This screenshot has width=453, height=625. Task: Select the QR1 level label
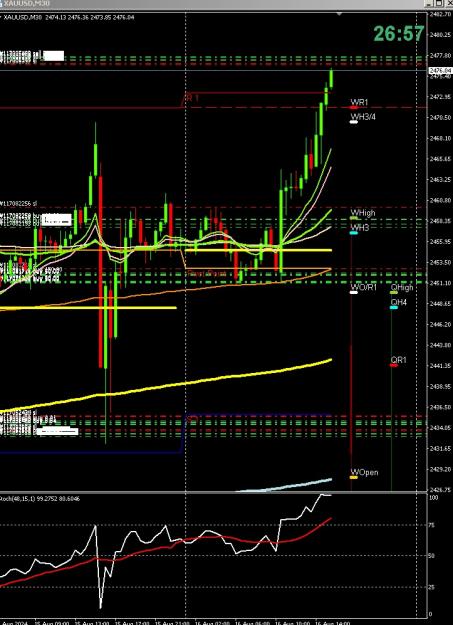(398, 360)
